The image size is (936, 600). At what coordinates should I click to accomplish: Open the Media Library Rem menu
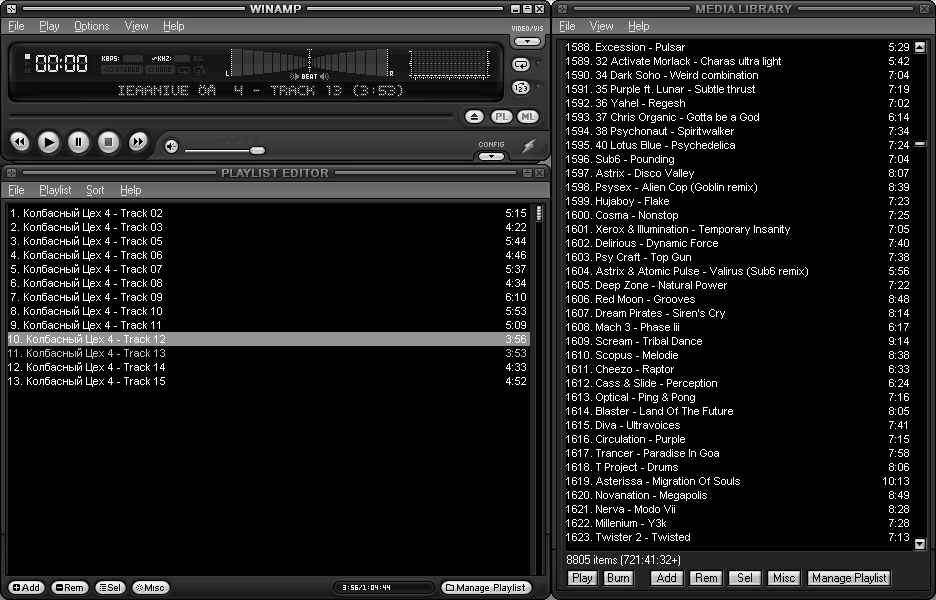[x=706, y=578]
